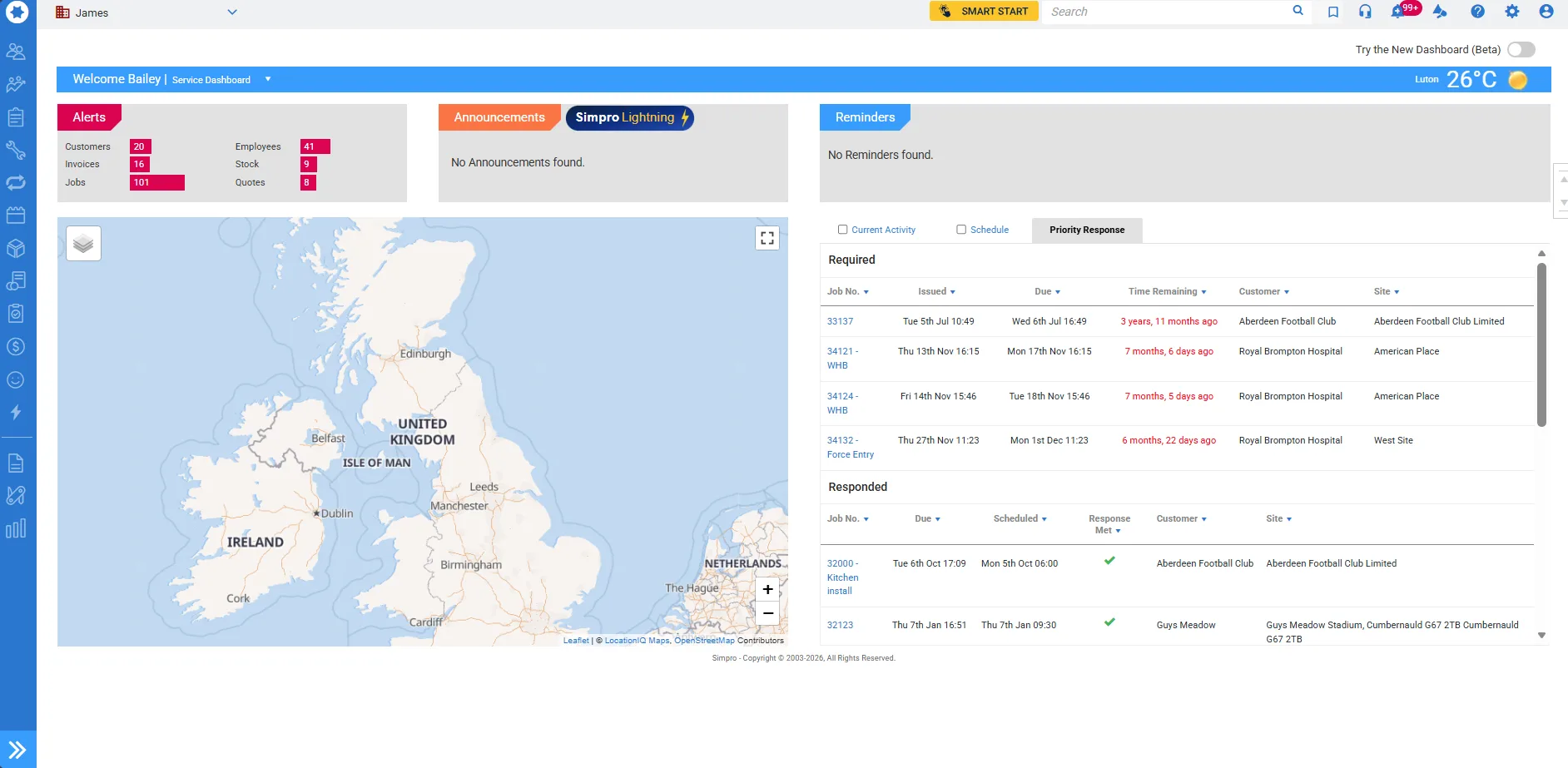
Task: Open the Service Dashboard dropdown arrow
Action: tap(268, 79)
